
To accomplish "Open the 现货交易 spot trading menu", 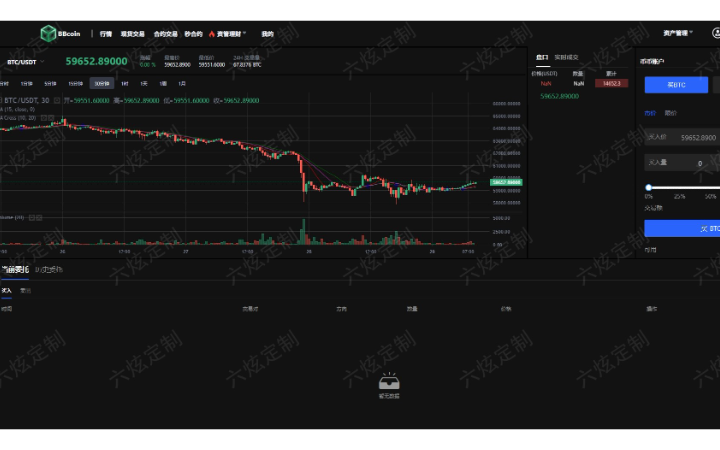I will click(133, 34).
